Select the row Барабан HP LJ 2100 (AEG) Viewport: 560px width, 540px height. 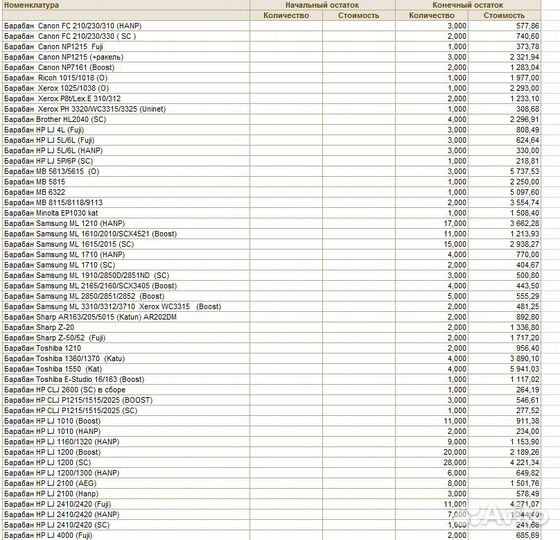272,483
